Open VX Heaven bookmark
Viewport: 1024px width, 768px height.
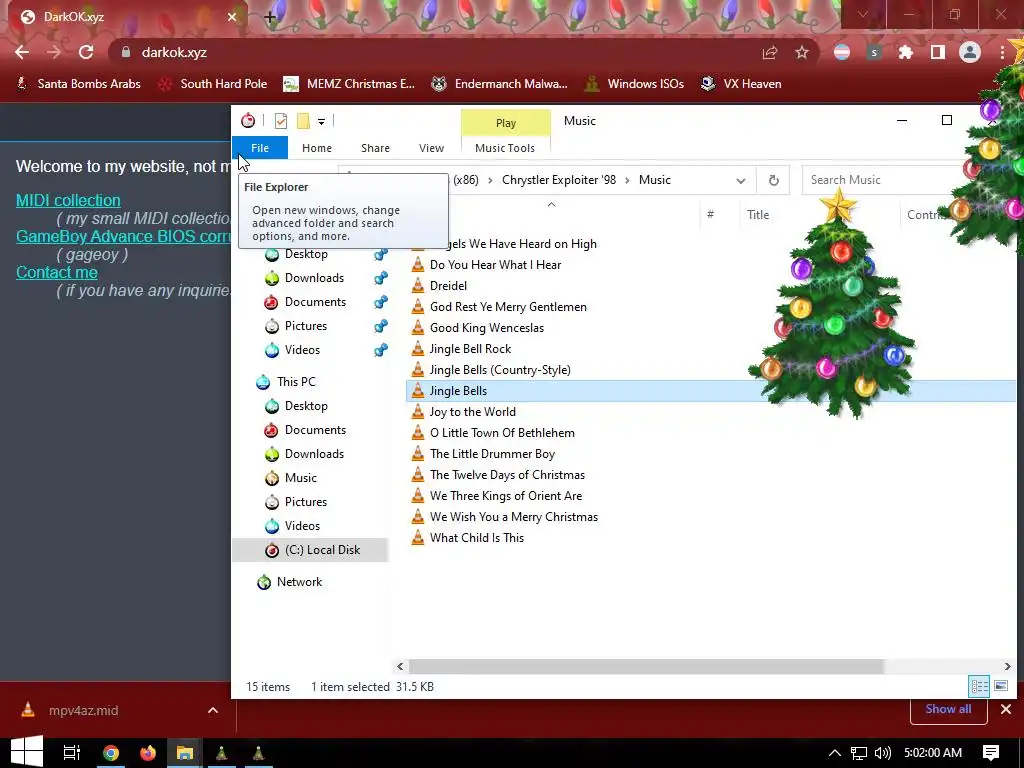pyautogui.click(x=741, y=84)
